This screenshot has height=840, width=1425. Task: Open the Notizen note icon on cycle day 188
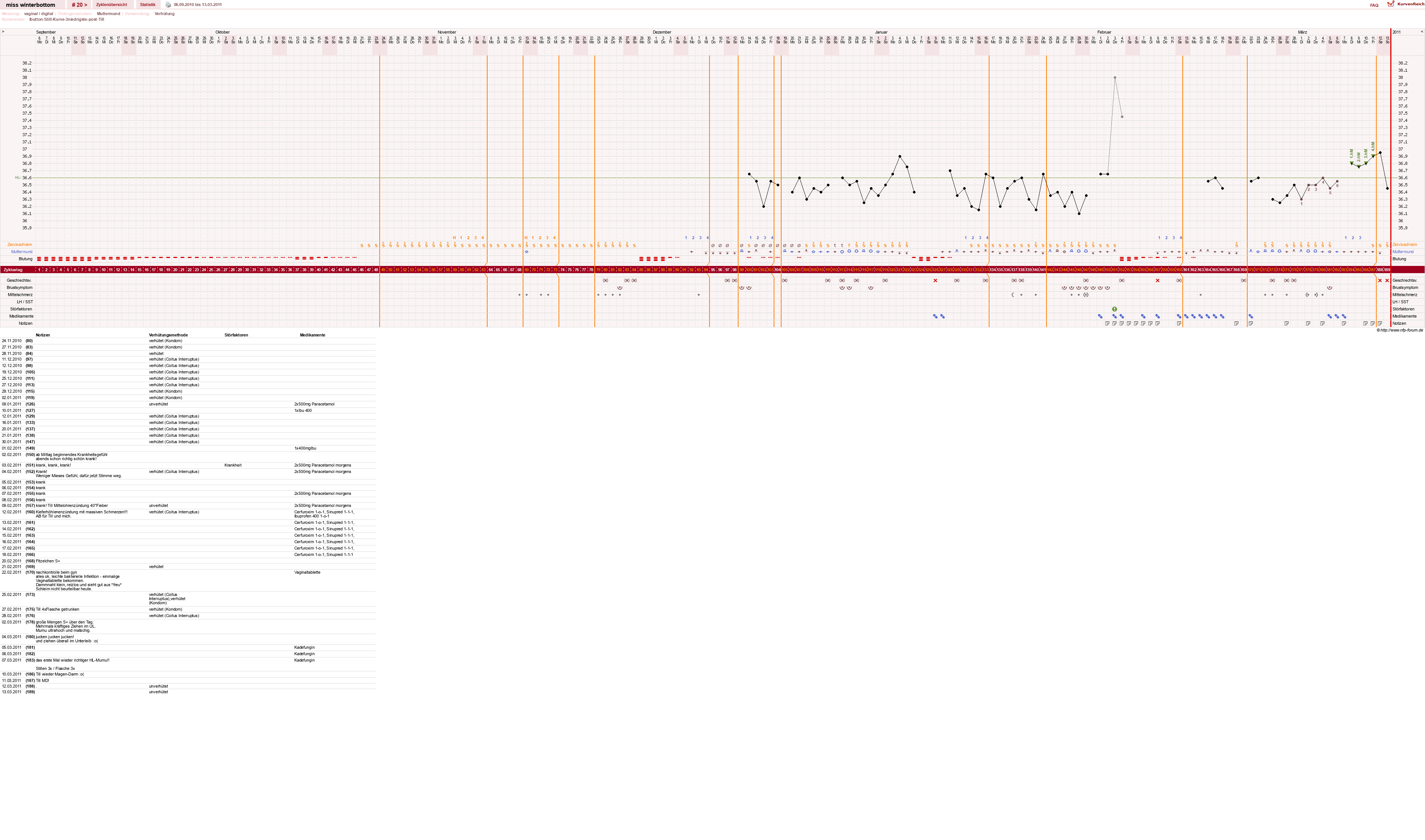(x=1380, y=323)
